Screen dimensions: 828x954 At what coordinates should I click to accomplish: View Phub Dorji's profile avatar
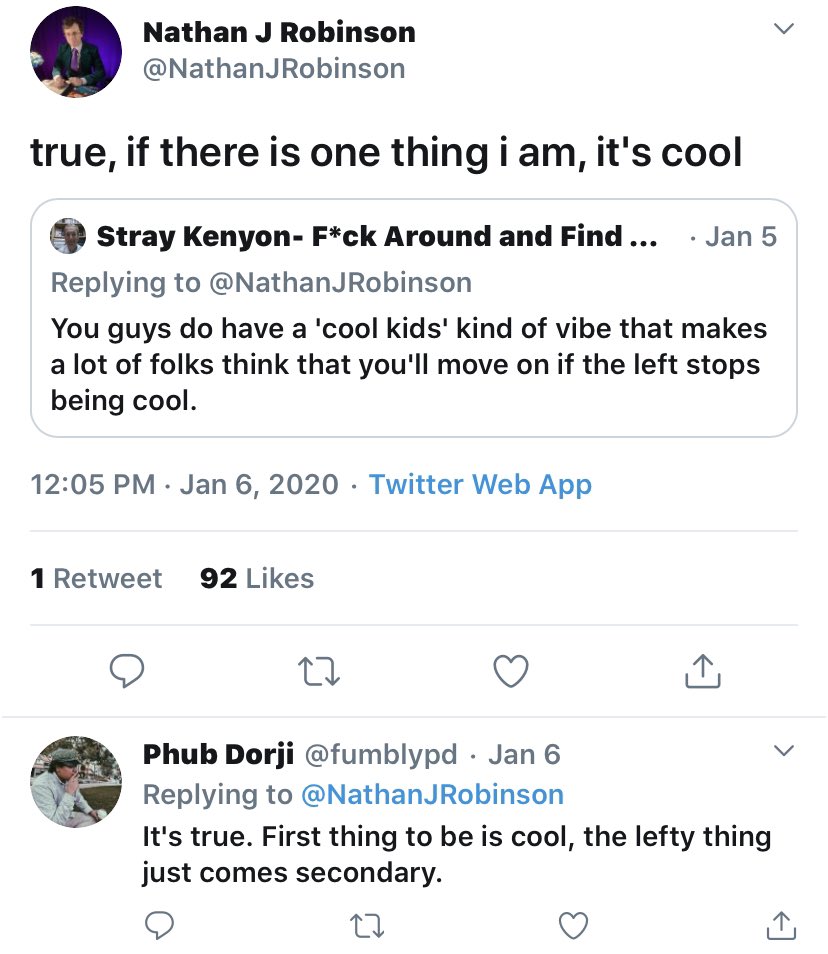(76, 782)
